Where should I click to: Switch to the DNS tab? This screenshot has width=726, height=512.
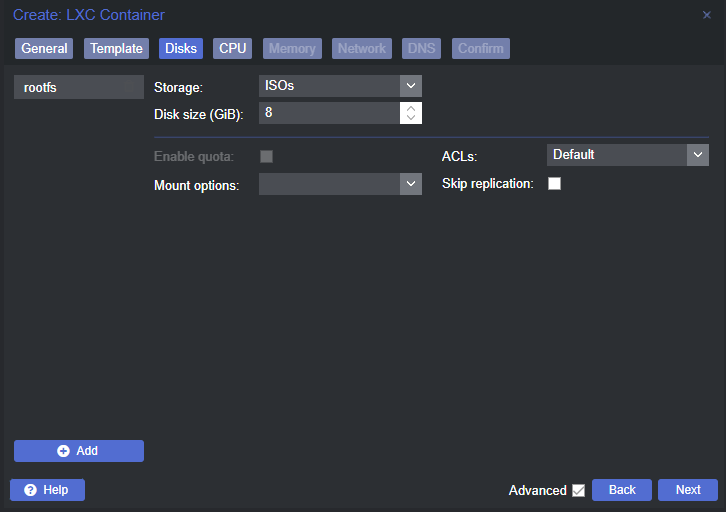tap(421, 49)
